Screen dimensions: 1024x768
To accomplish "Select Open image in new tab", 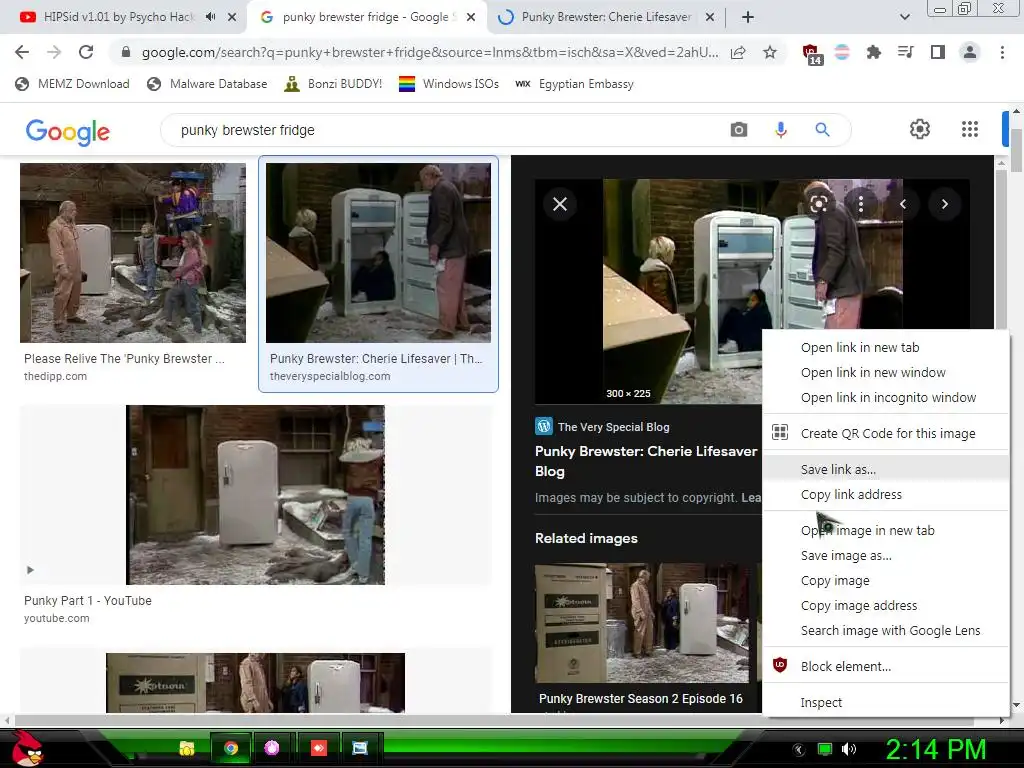I will [x=886, y=530].
